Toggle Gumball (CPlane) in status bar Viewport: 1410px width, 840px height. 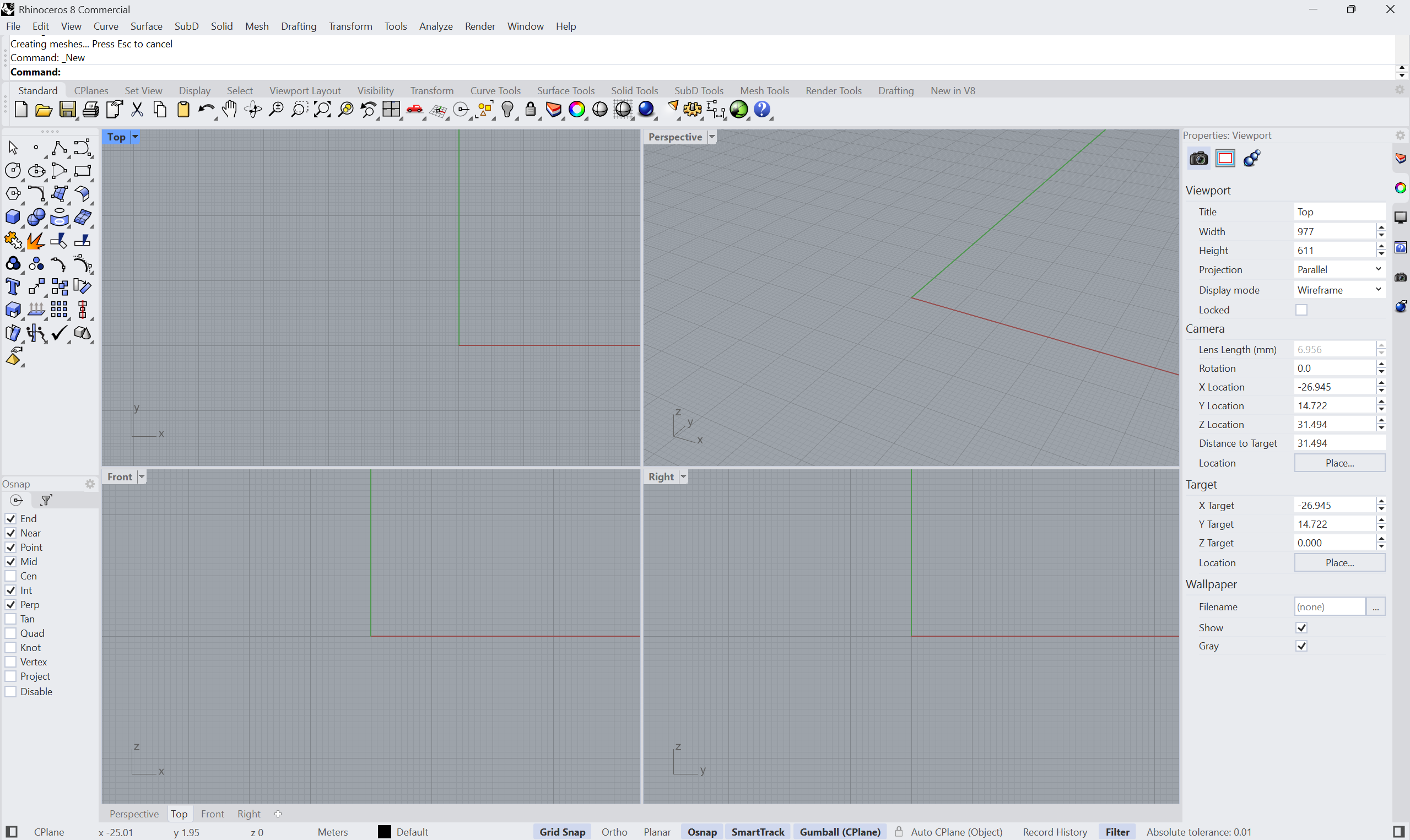tap(840, 832)
